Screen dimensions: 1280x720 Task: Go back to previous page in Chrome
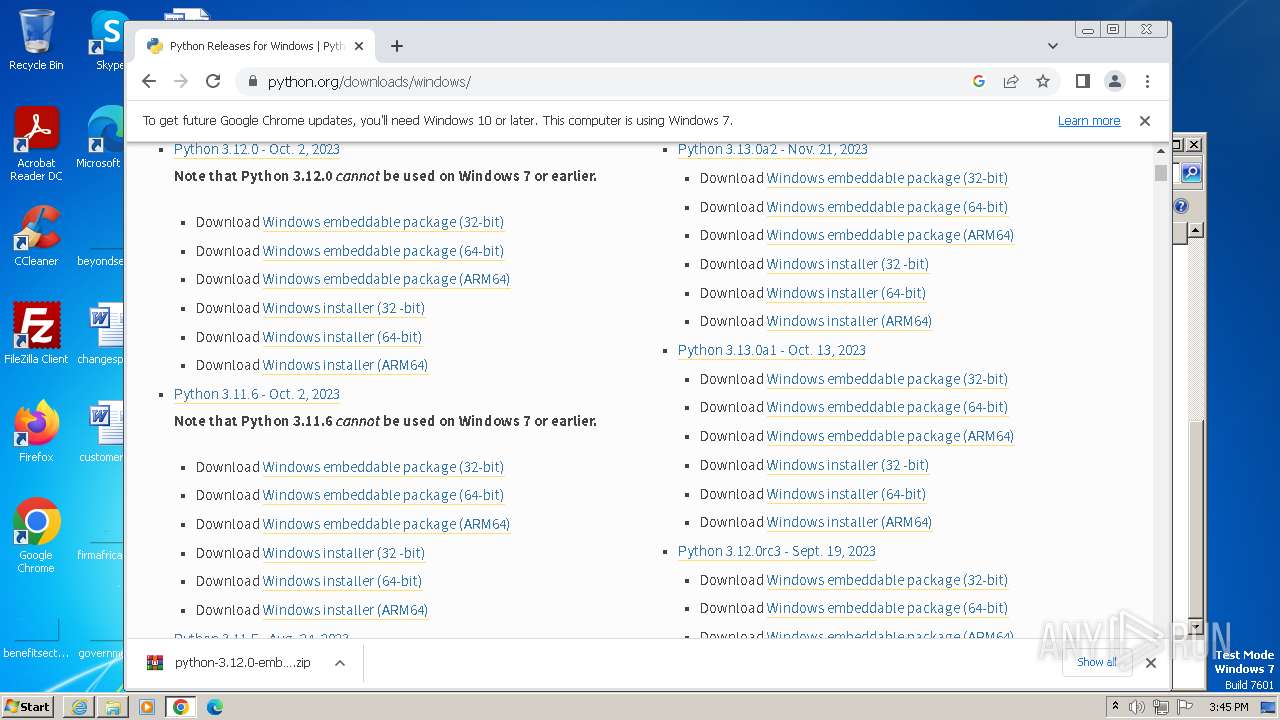tap(149, 81)
